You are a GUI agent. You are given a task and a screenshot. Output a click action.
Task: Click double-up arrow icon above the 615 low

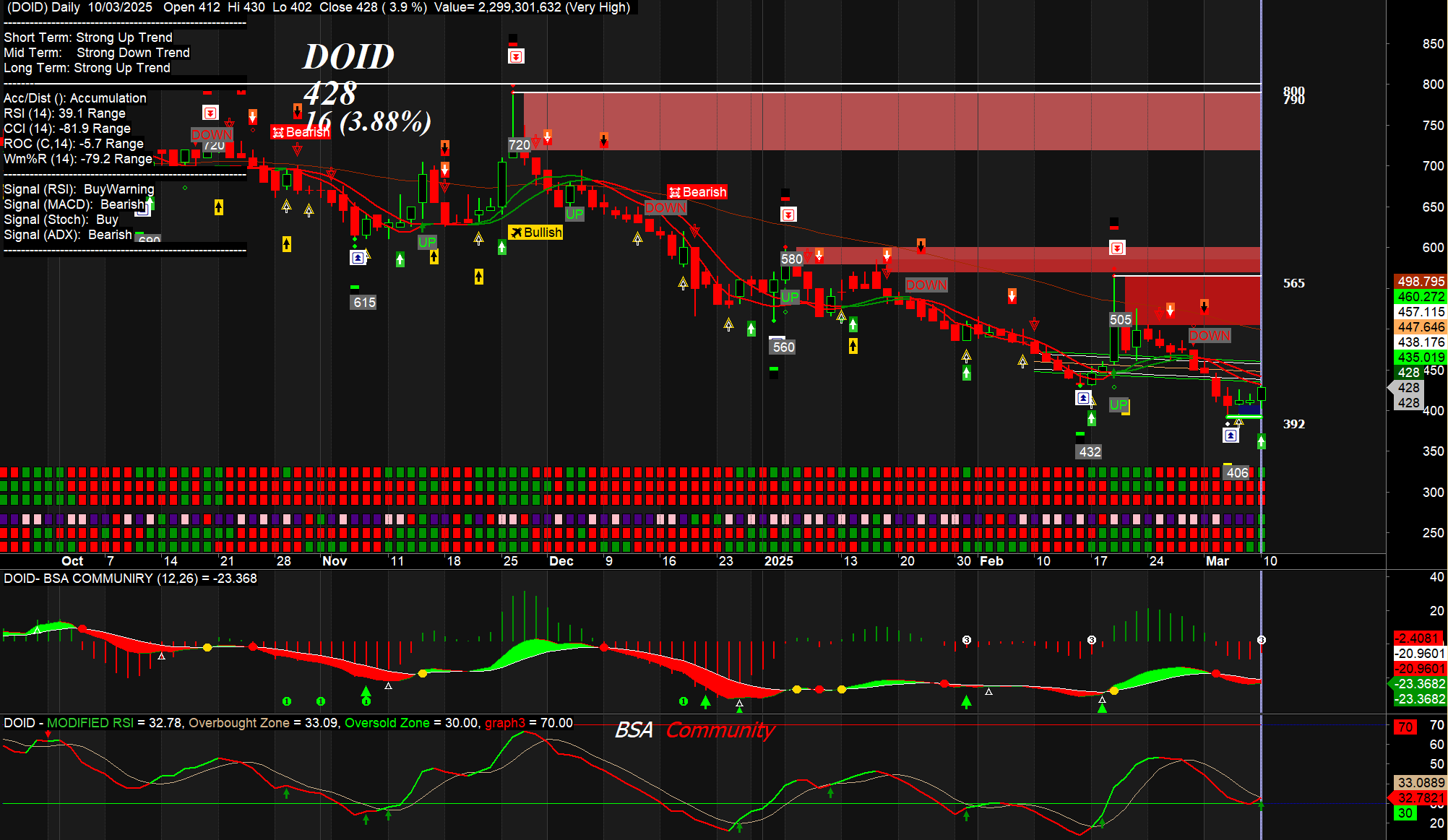358,257
